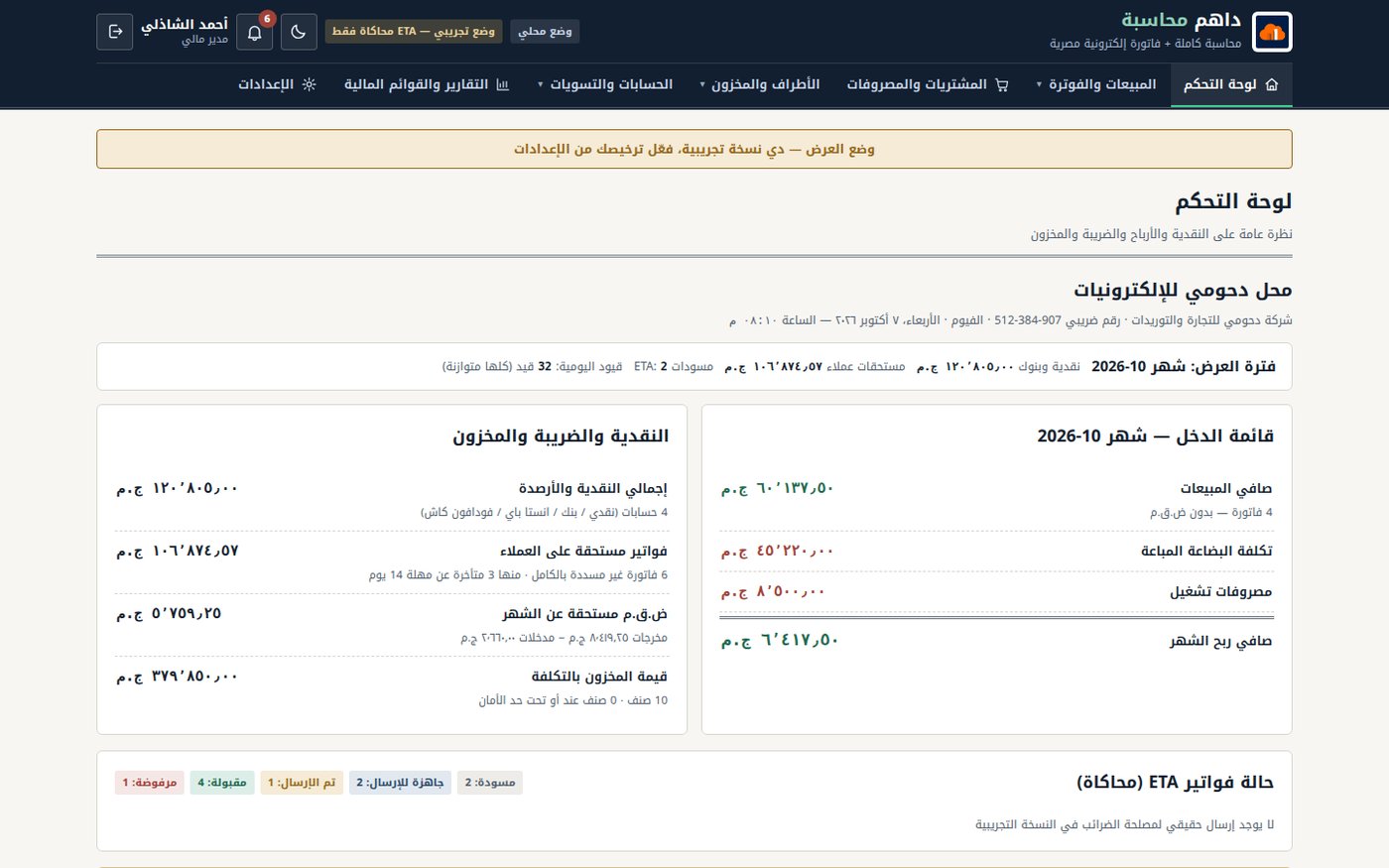Click فترة العرض: شهر 2026-10 text
1389x868 pixels.
1184,366
